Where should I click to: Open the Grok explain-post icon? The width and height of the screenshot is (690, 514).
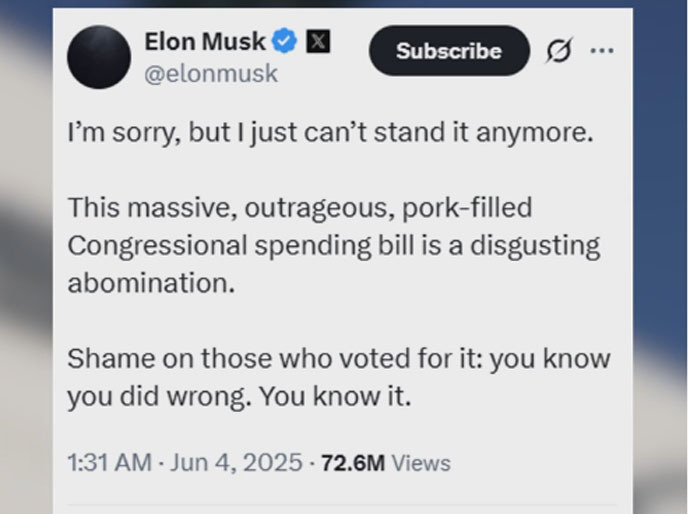coord(559,51)
